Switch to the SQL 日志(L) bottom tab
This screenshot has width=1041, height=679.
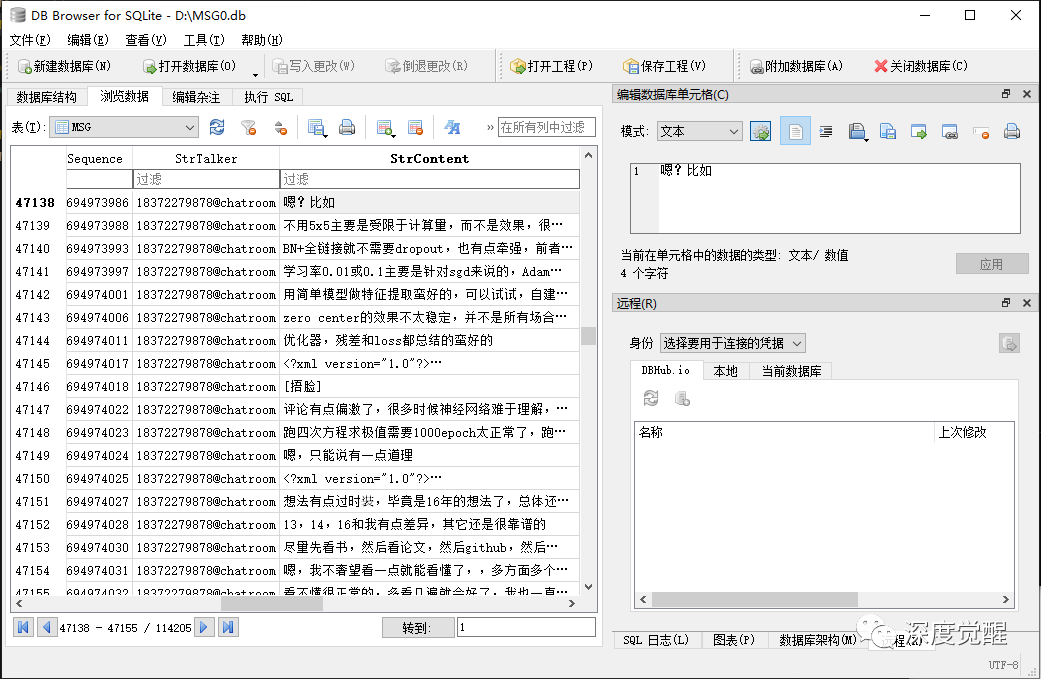pyautogui.click(x=655, y=640)
